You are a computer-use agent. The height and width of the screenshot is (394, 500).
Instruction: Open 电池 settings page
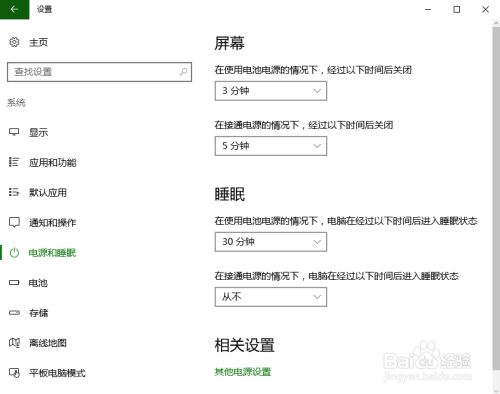coord(38,283)
